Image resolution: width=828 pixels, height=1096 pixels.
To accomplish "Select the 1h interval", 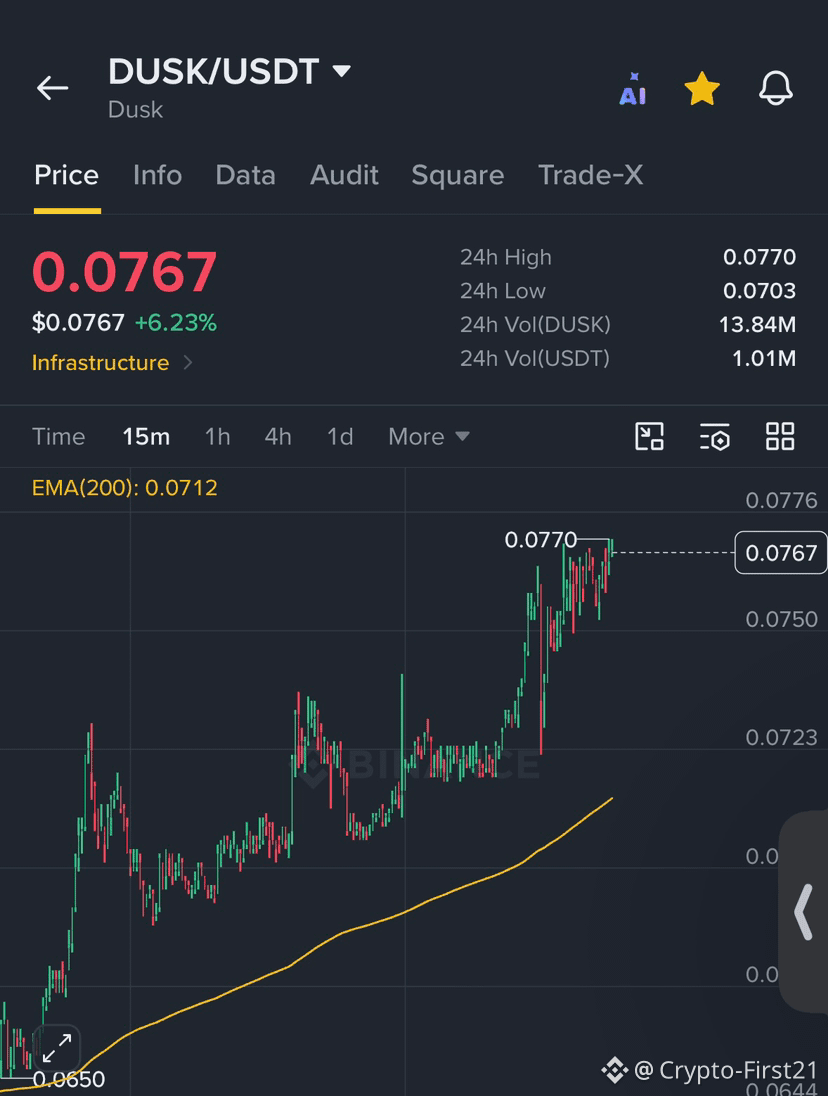I will coord(217,437).
